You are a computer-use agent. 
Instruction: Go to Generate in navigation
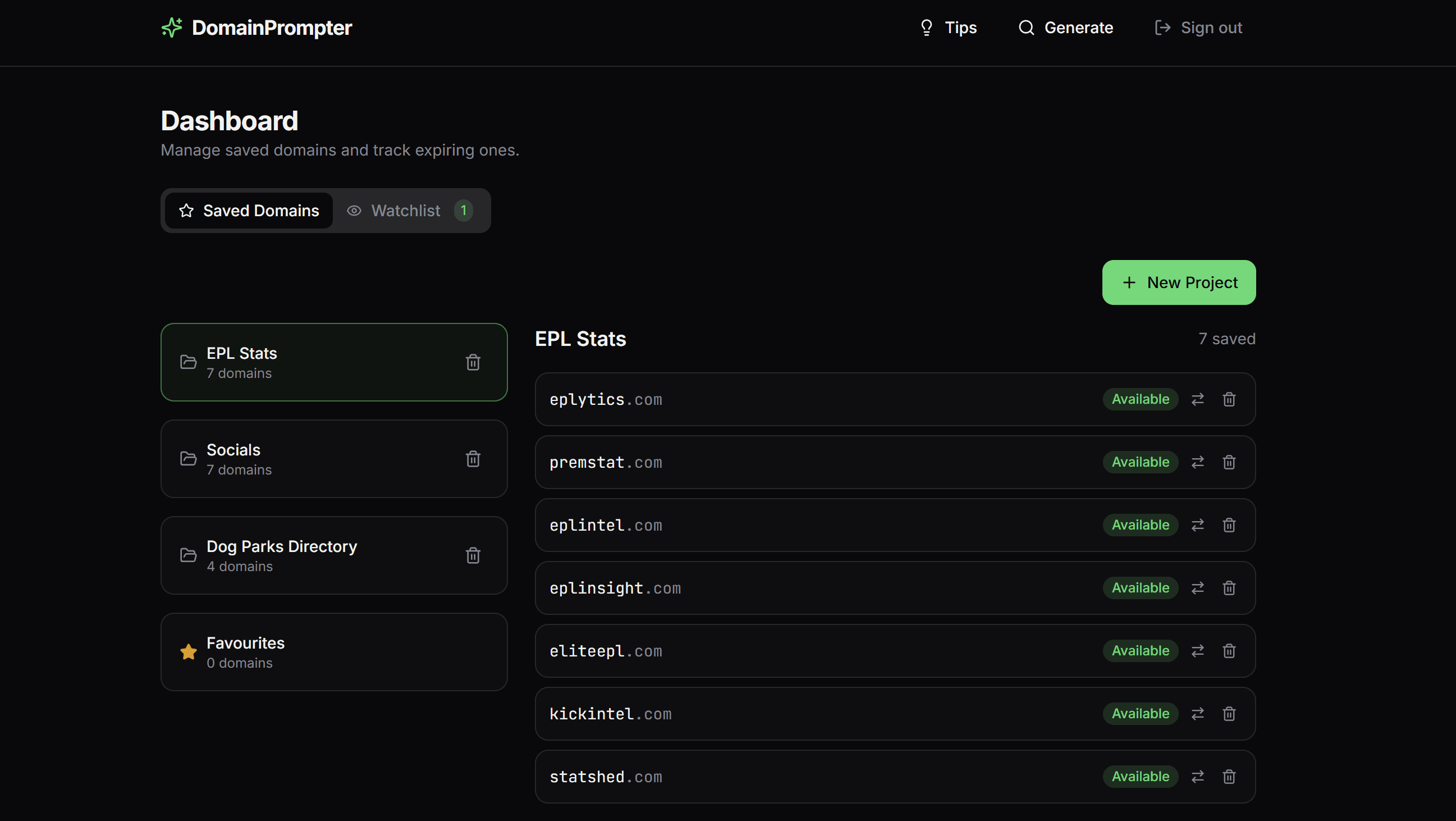coord(1065,27)
